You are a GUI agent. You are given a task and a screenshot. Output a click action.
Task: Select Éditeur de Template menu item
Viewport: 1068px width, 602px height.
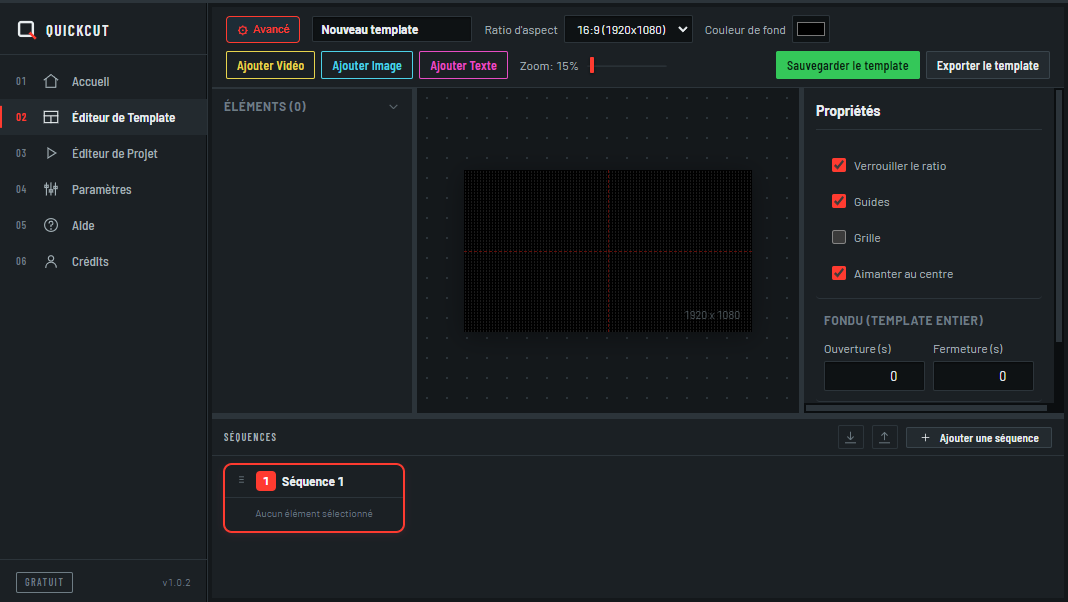[x=104, y=117]
